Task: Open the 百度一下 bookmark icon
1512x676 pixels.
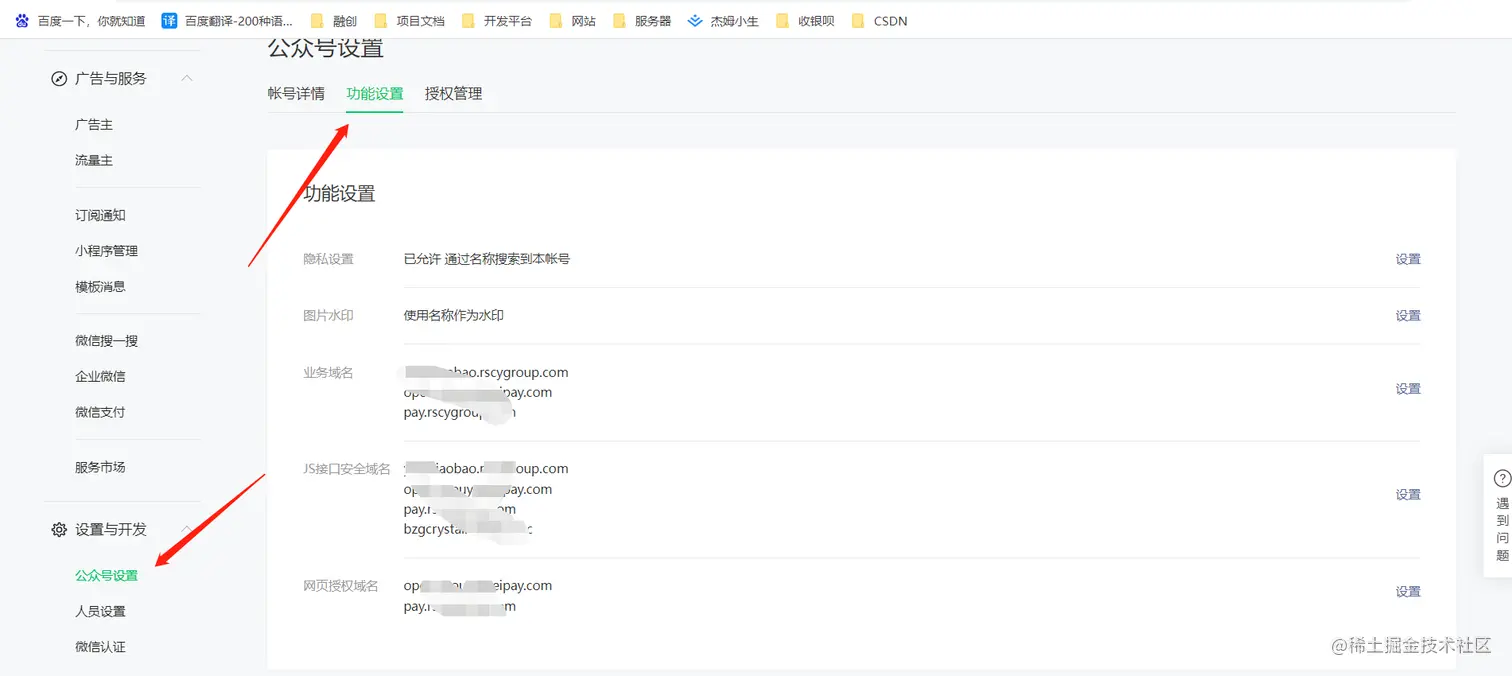Action: (x=22, y=21)
